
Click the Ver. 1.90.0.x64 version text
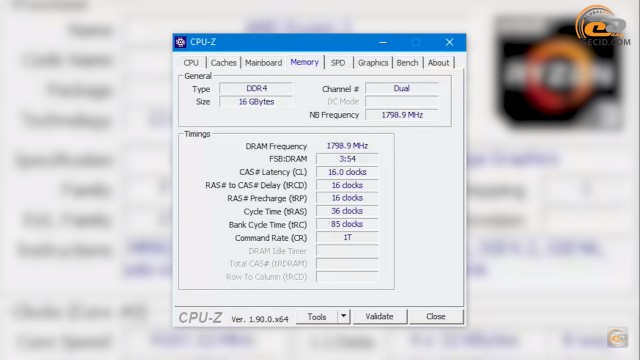click(x=260, y=319)
